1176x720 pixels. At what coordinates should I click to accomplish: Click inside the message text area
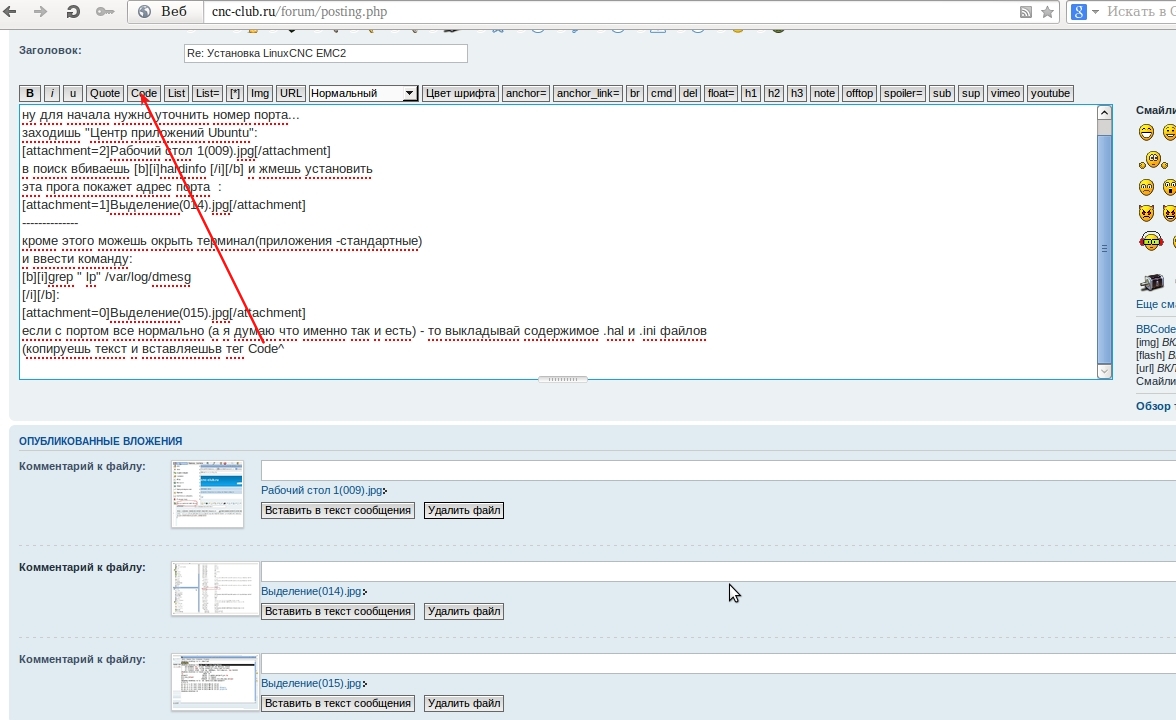coord(558,242)
